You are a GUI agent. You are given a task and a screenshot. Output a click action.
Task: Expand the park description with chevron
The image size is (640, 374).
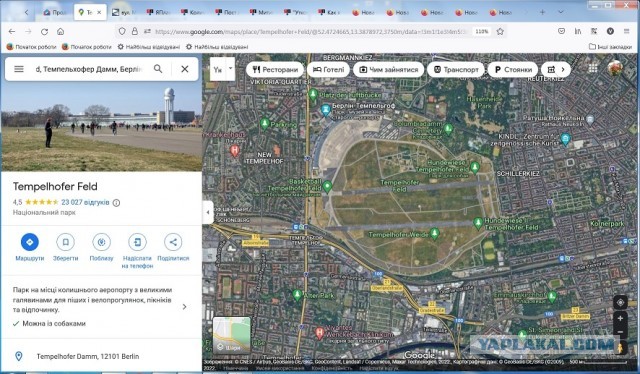pyautogui.click(x=184, y=306)
